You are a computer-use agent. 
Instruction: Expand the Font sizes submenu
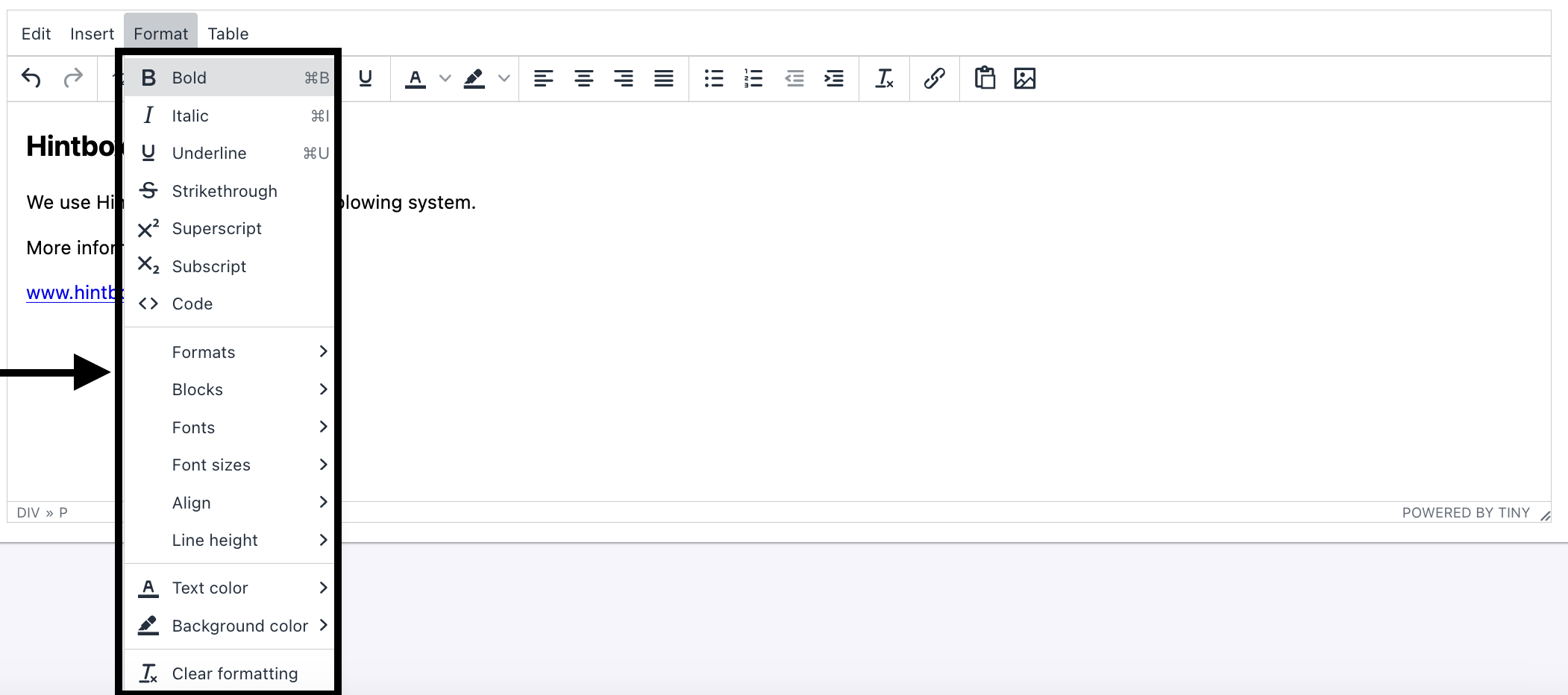click(x=228, y=465)
